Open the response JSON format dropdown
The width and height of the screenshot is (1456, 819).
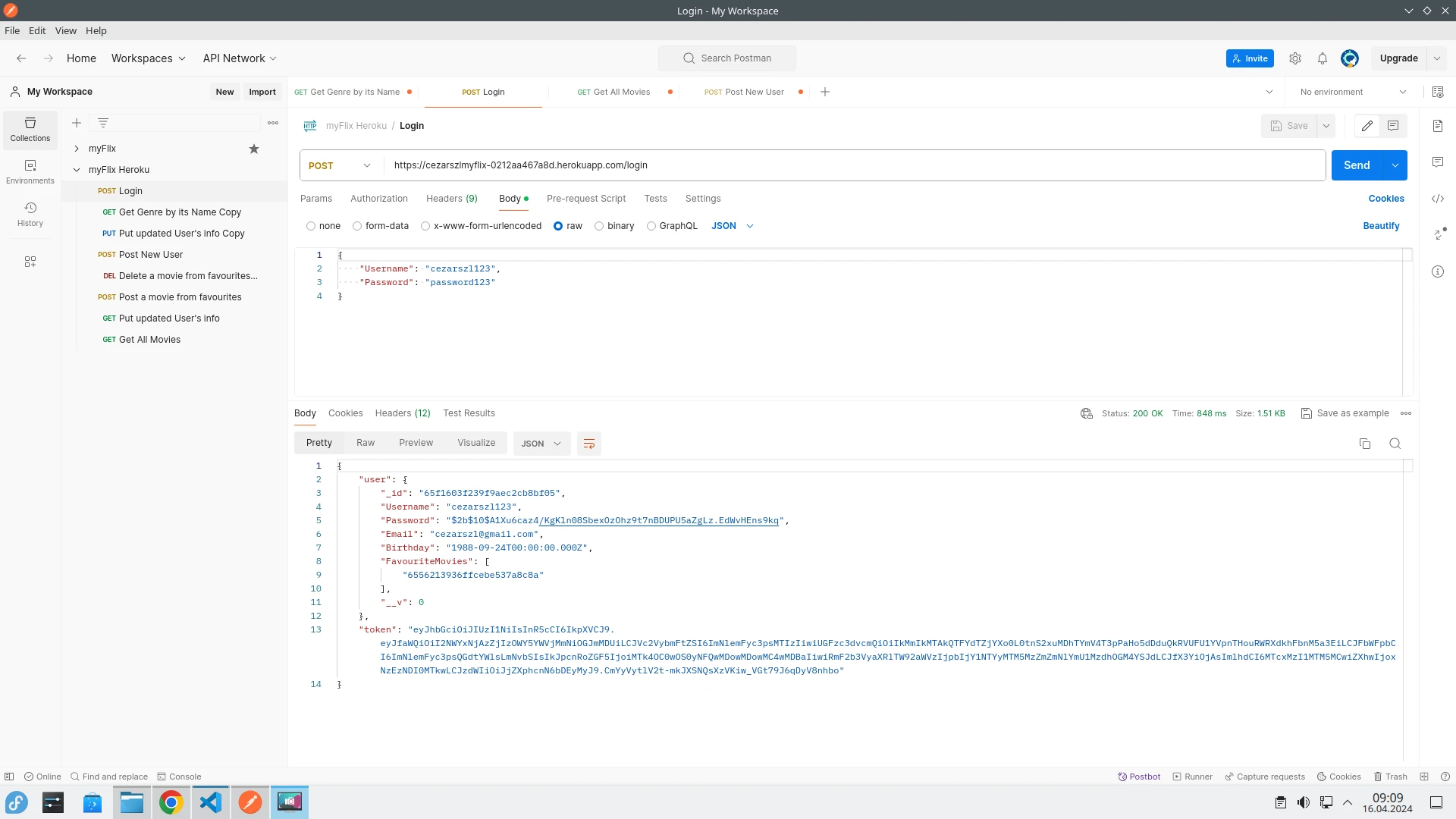pos(541,444)
